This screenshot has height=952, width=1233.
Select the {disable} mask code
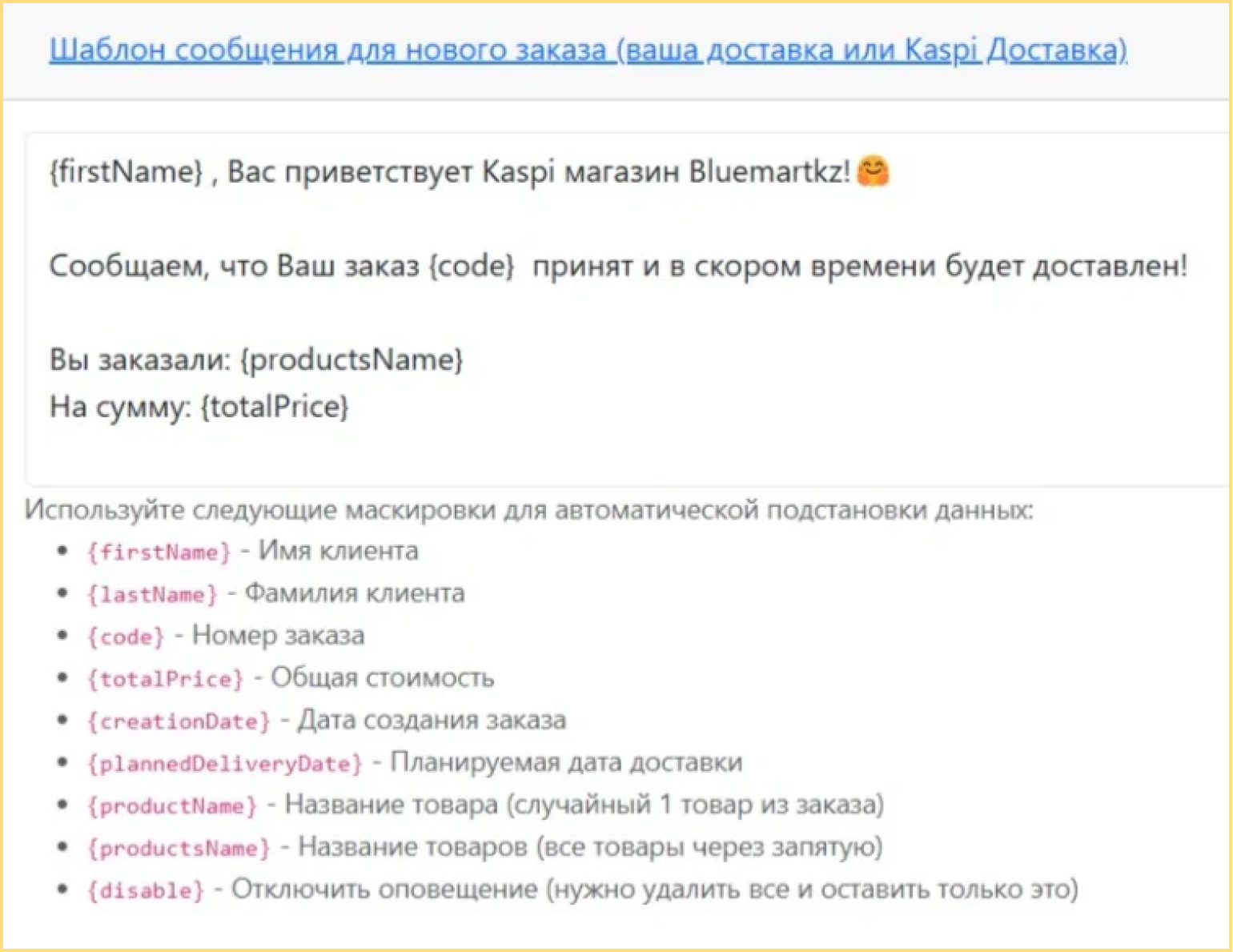(x=146, y=890)
